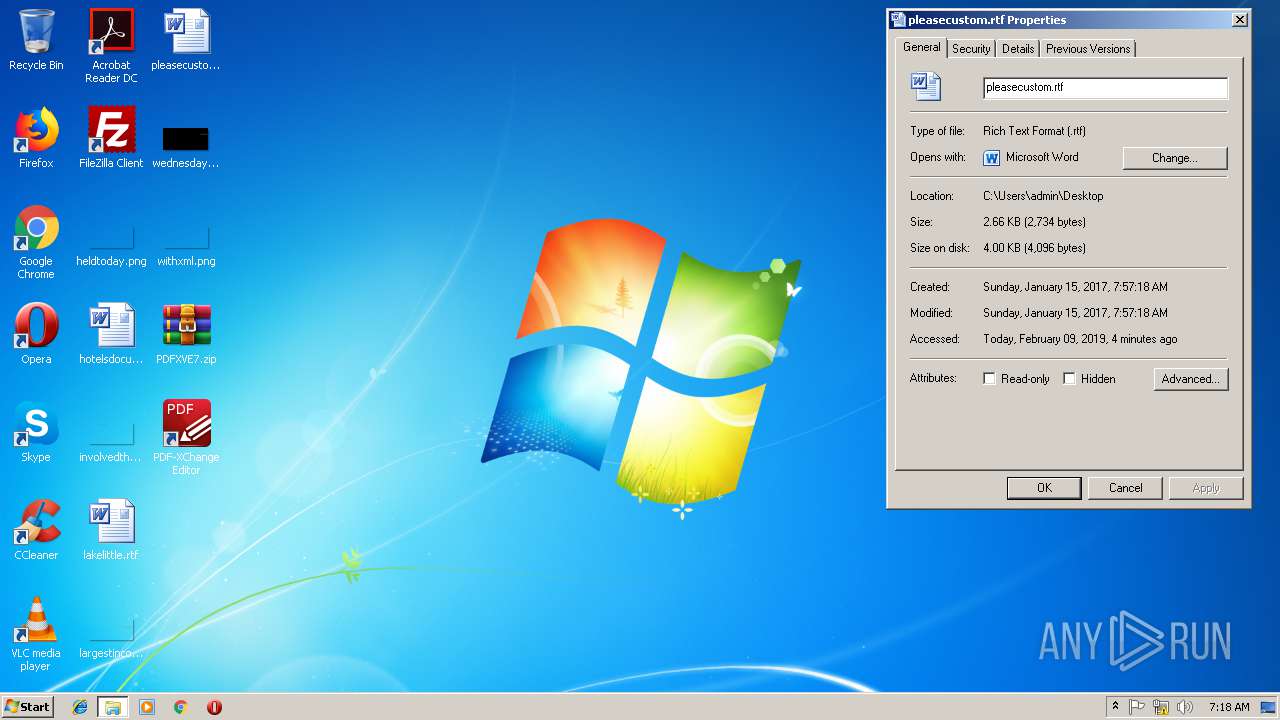Select the Google Chrome desktop shortcut
Viewport: 1280px width, 720px height.
coord(36,242)
